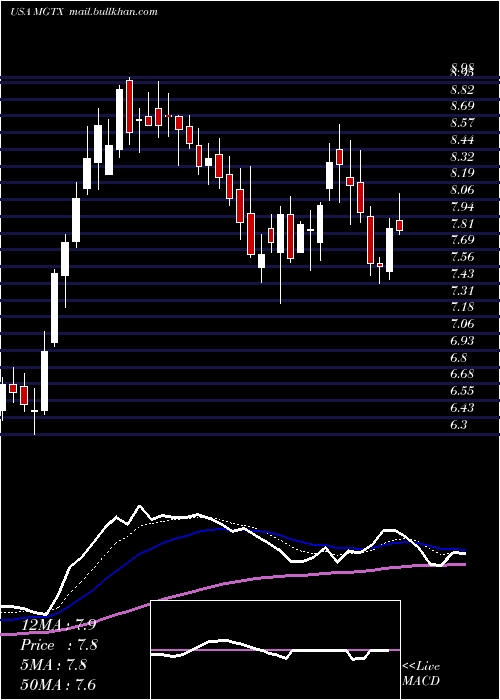Select the 6.55 price axis label
500x700 pixels.
coord(462,391)
